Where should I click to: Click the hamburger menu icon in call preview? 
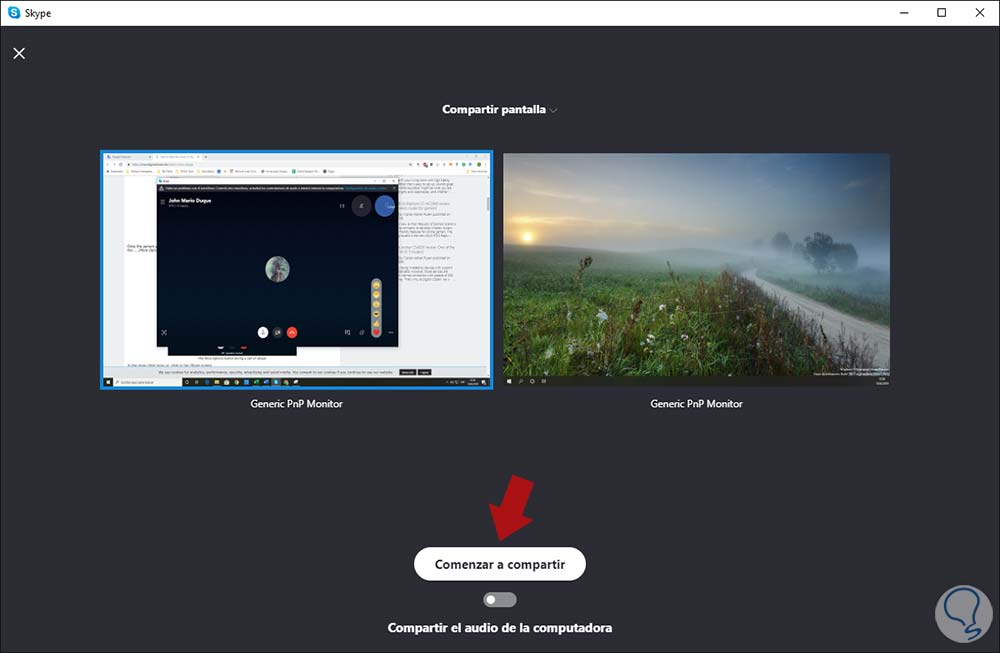(162, 202)
